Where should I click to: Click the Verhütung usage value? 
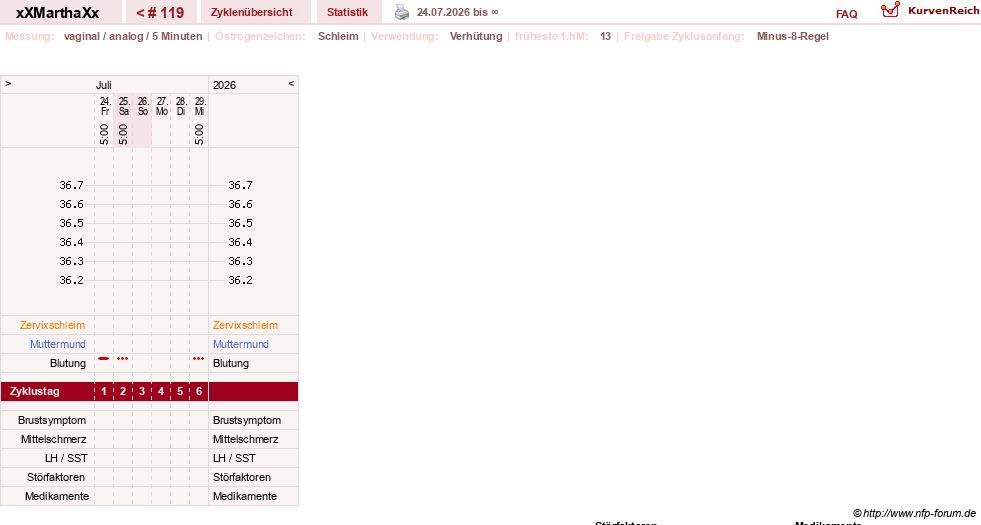(x=476, y=36)
